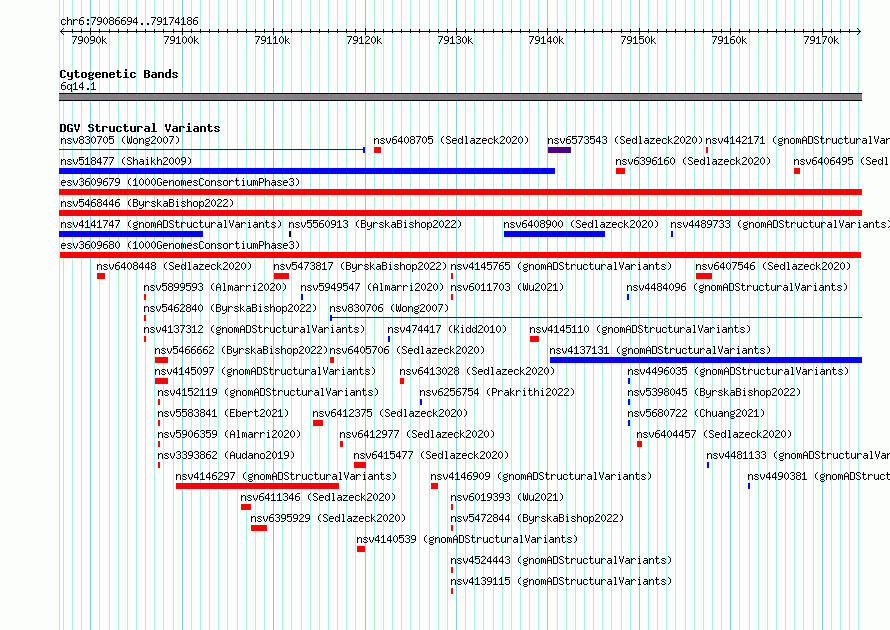
Task: Open nsv4137312 gnomAD label
Action: [254, 329]
